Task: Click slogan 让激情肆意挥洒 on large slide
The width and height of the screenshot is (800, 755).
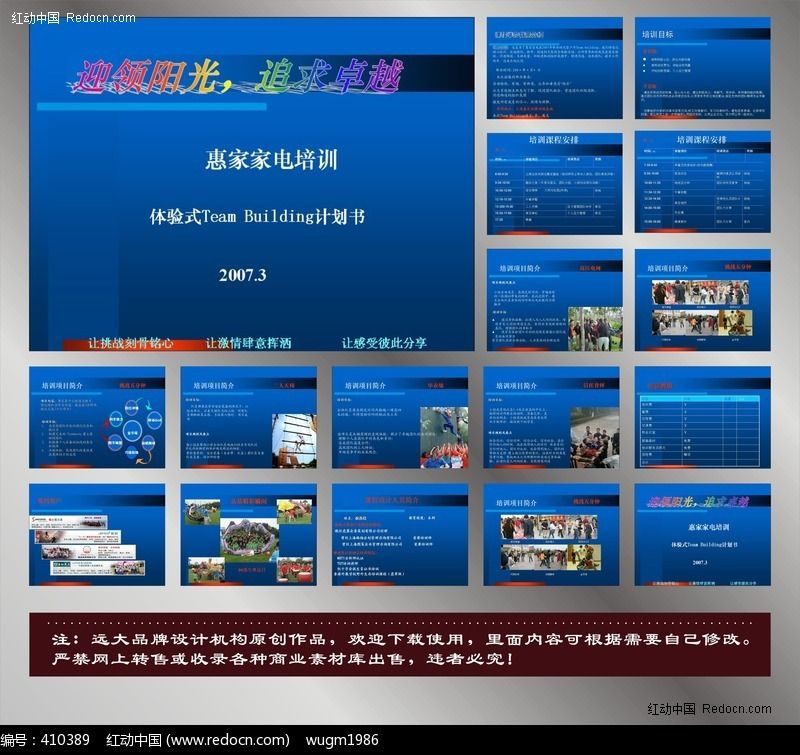Action: point(248,343)
